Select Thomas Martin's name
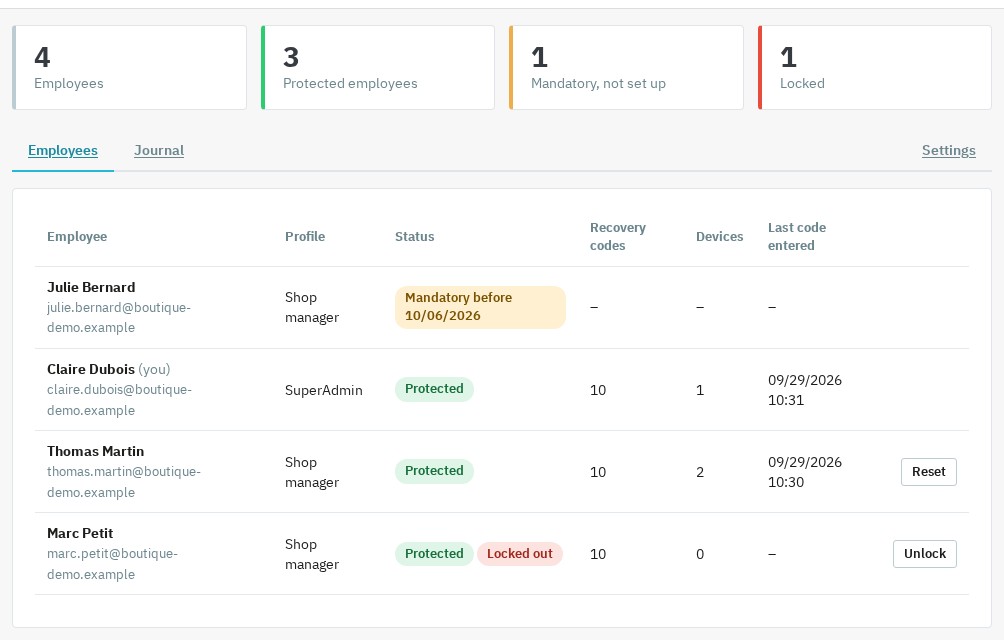This screenshot has height=640, width=1004. tap(95, 451)
